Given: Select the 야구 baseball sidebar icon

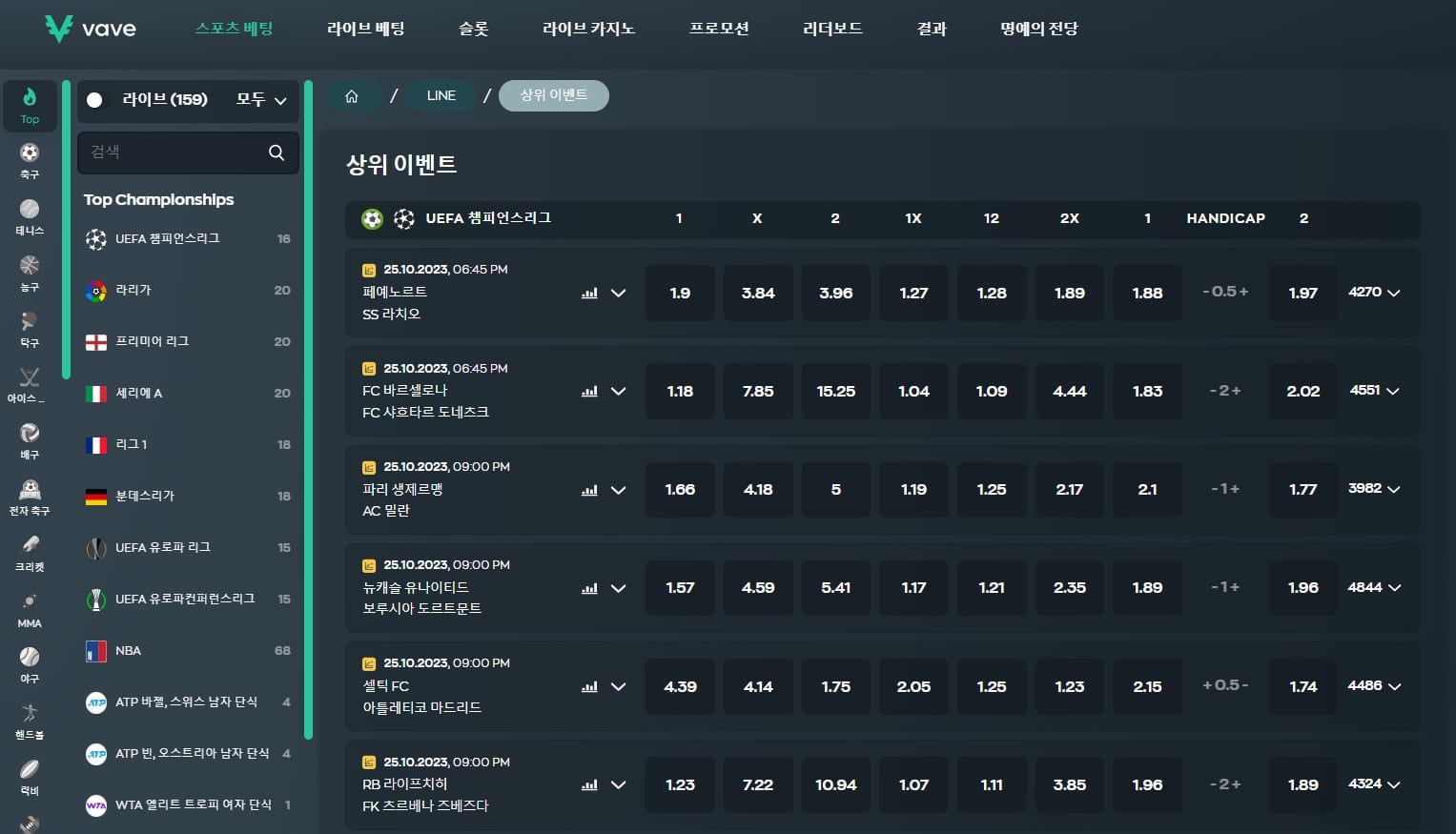Looking at the screenshot, I should click(30, 657).
